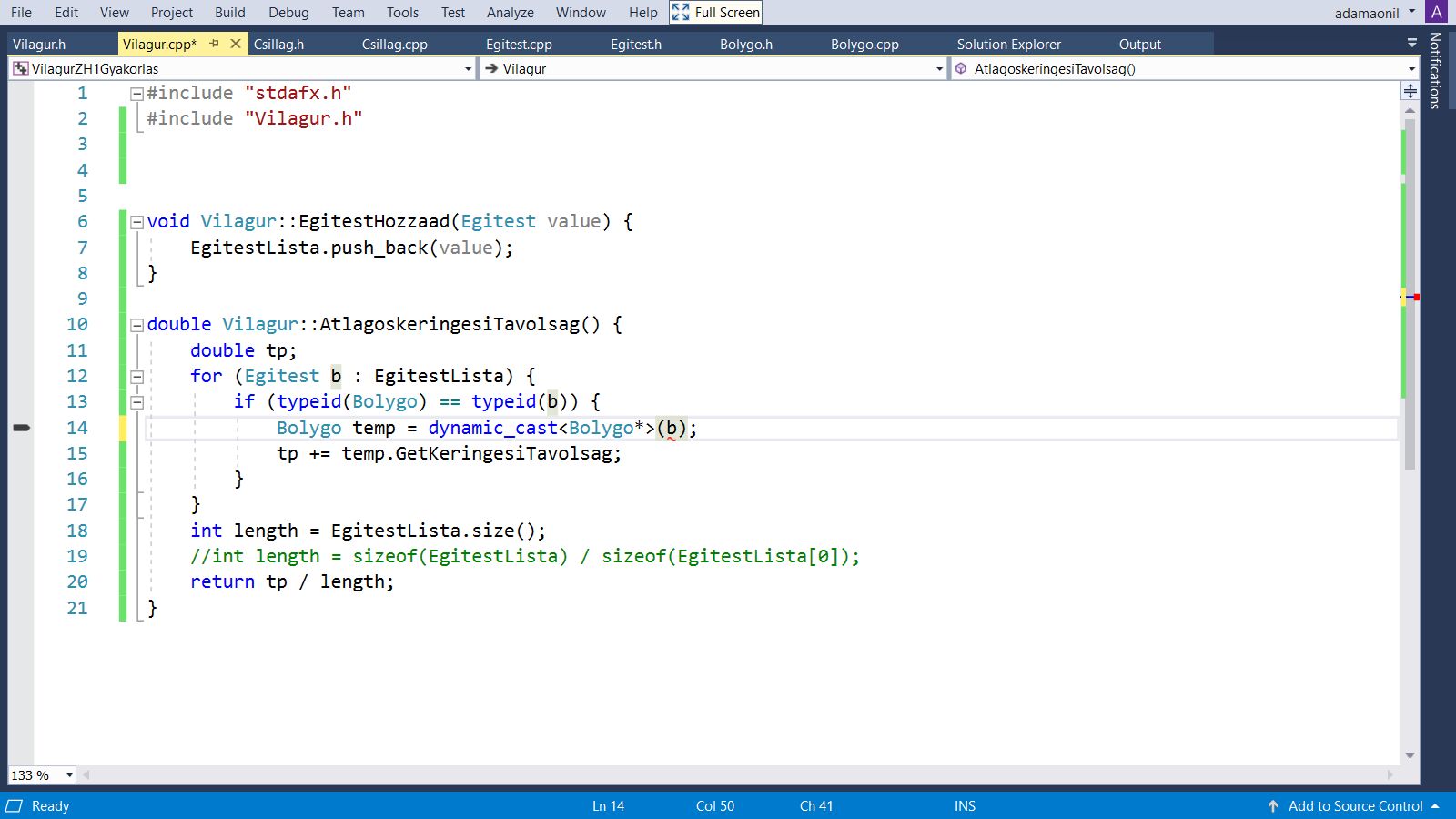Click the project icon in VilagurZH1Gyakorlas scope box

(x=20, y=68)
